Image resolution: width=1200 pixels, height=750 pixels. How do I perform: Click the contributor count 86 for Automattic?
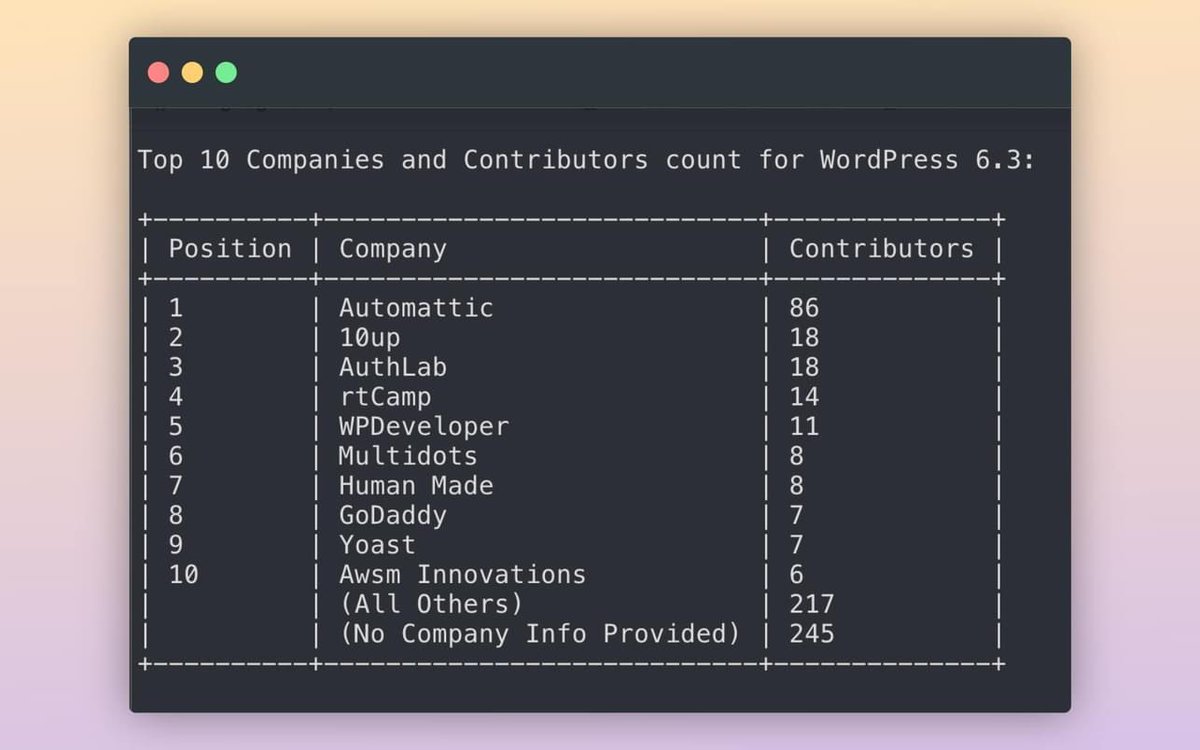(805, 307)
